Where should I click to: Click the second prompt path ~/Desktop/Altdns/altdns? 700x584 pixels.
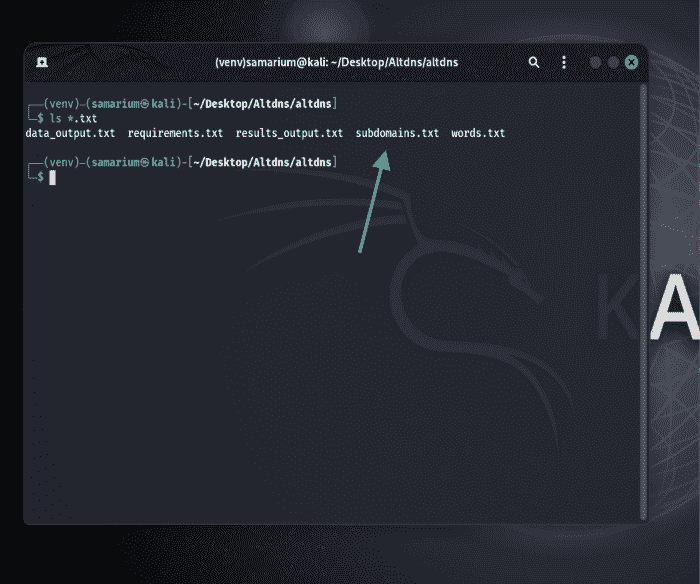point(262,162)
